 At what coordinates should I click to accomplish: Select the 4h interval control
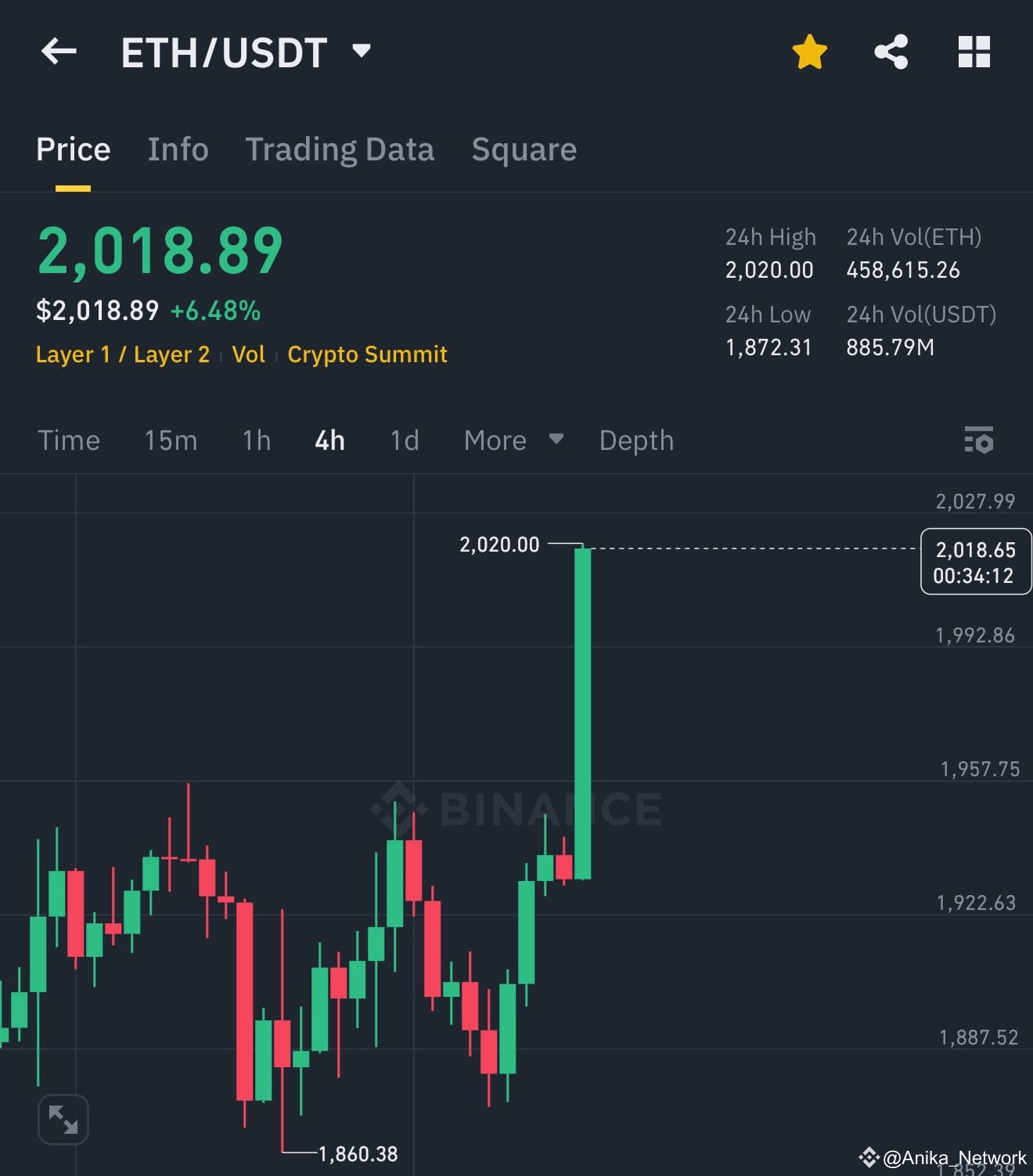(329, 441)
